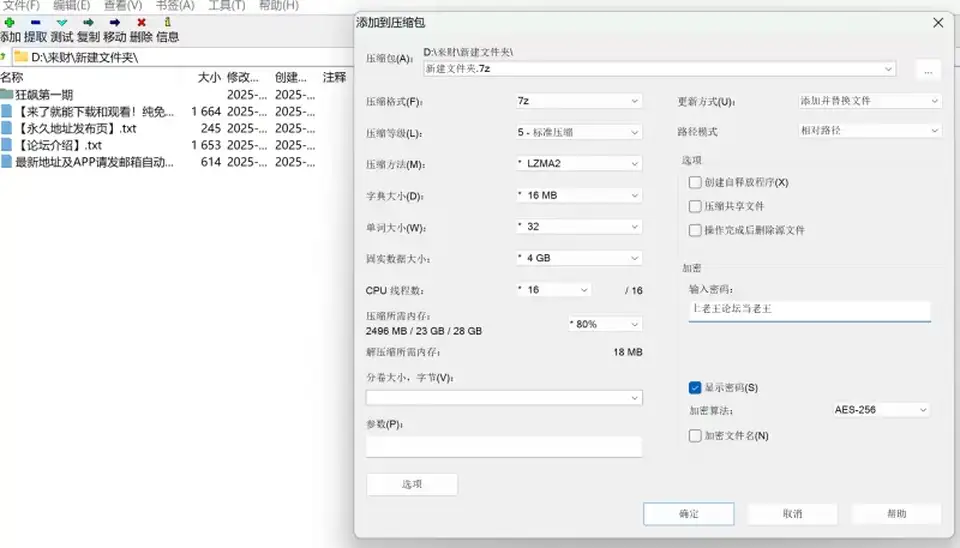The width and height of the screenshot is (960, 548).
Task: Click the red Delete (删除) X icon
Action: tap(141, 22)
